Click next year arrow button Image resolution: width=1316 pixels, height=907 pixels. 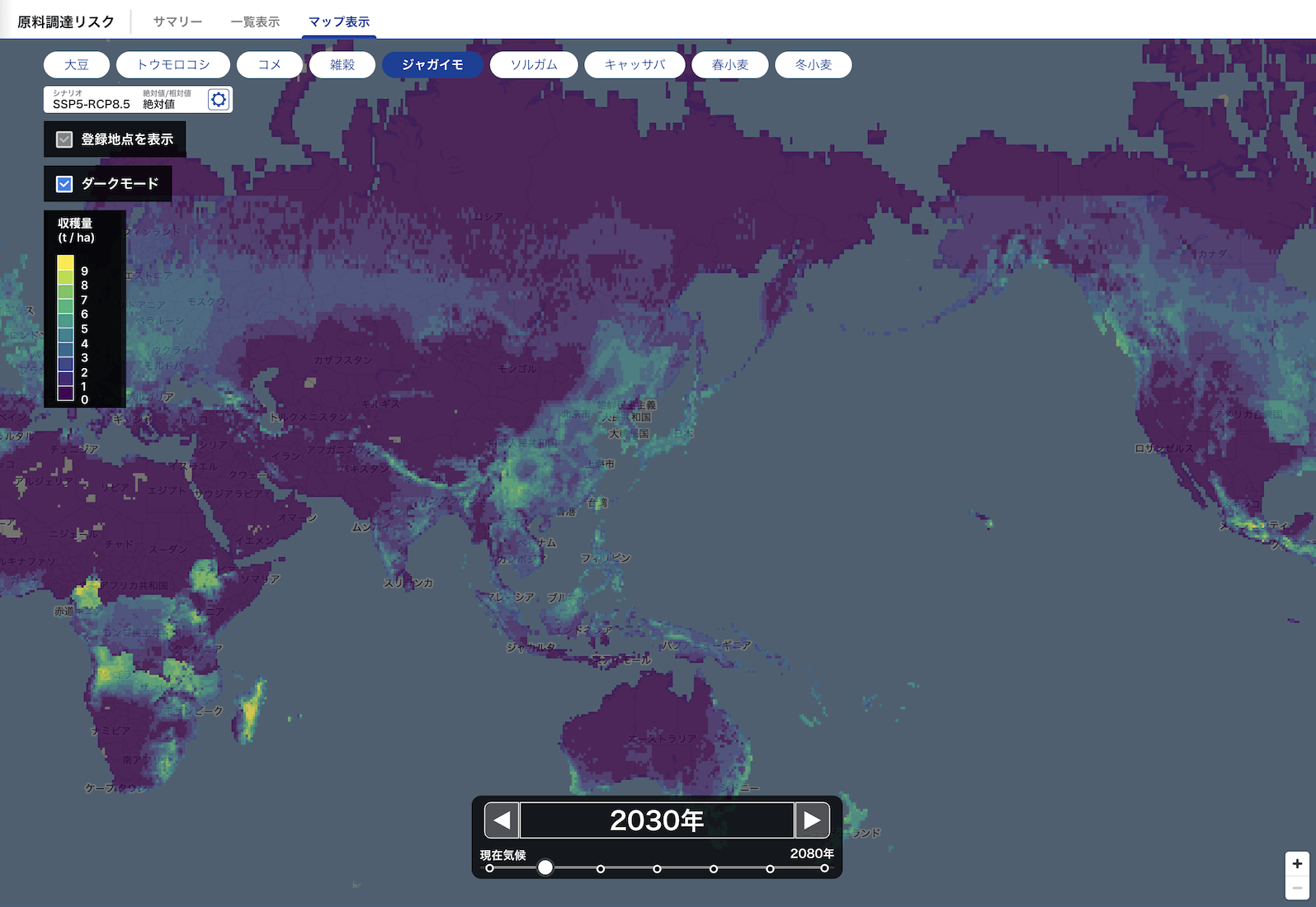812,820
